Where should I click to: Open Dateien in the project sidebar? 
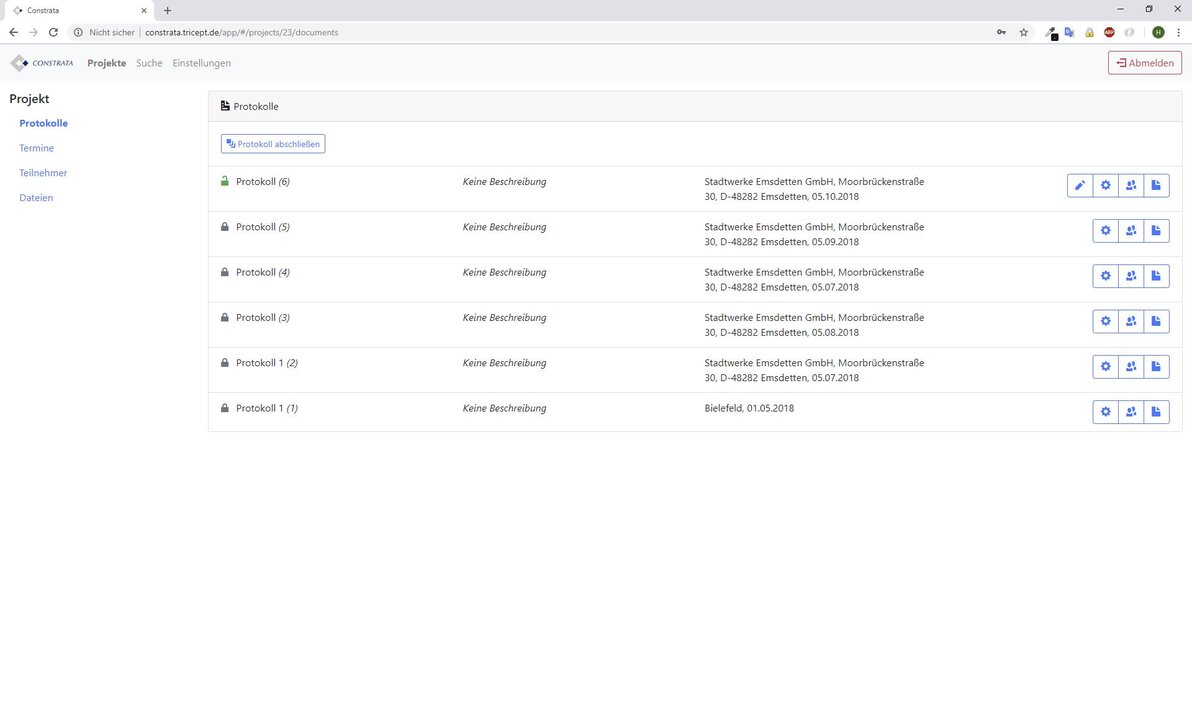tap(36, 198)
